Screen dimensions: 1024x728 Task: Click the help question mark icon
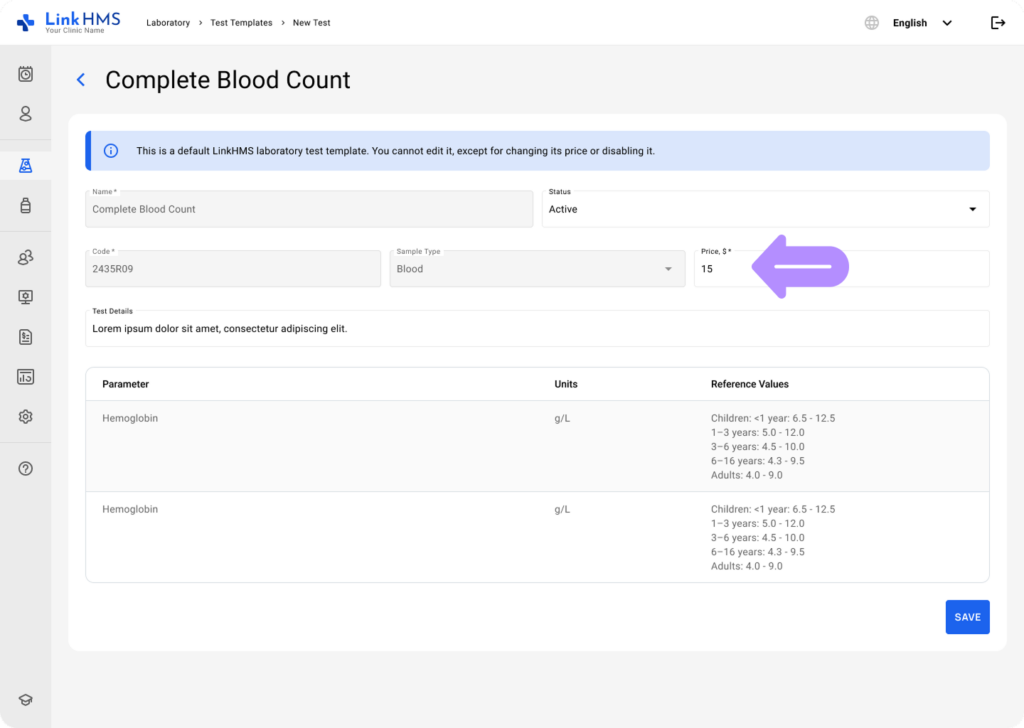pos(24,467)
